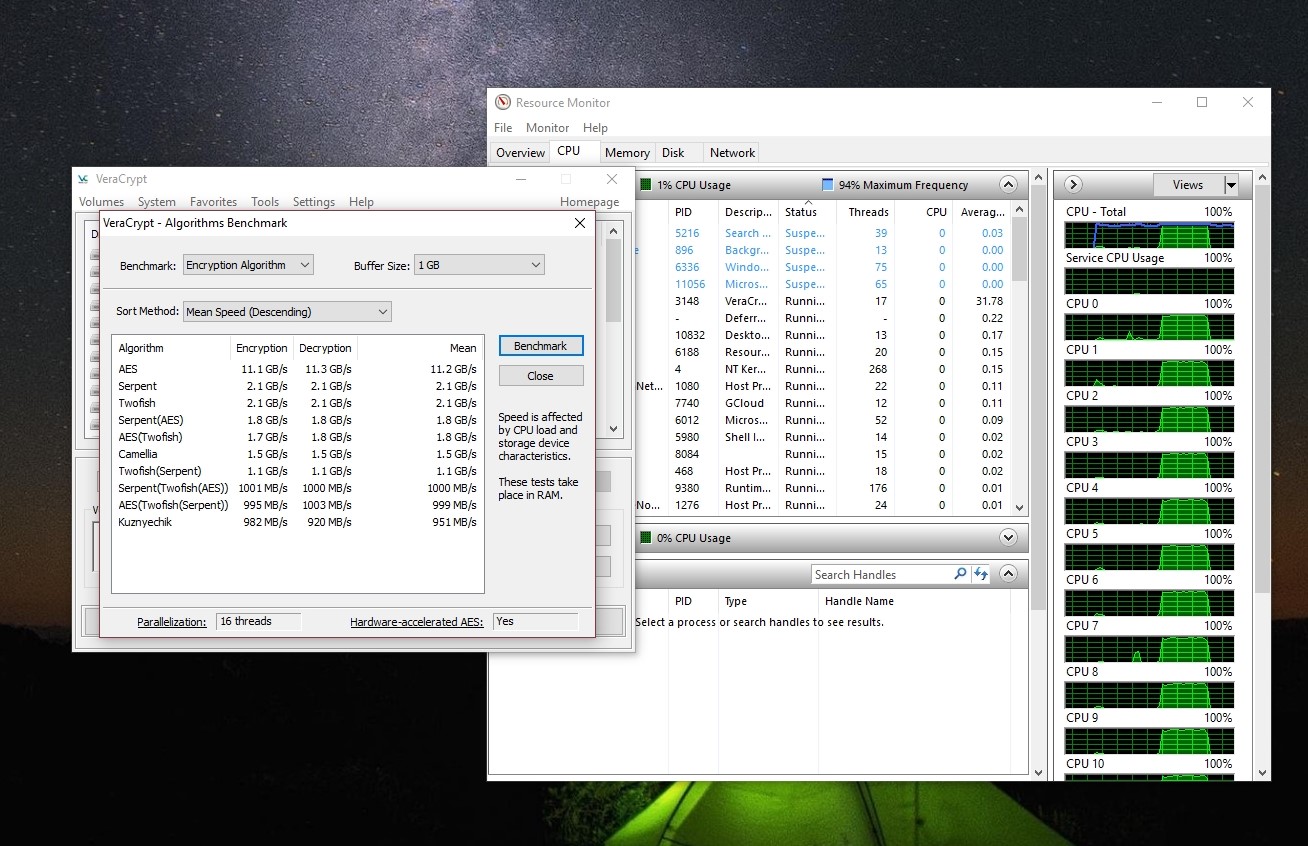Open the Help menu in VeraCrypt

pyautogui.click(x=361, y=202)
